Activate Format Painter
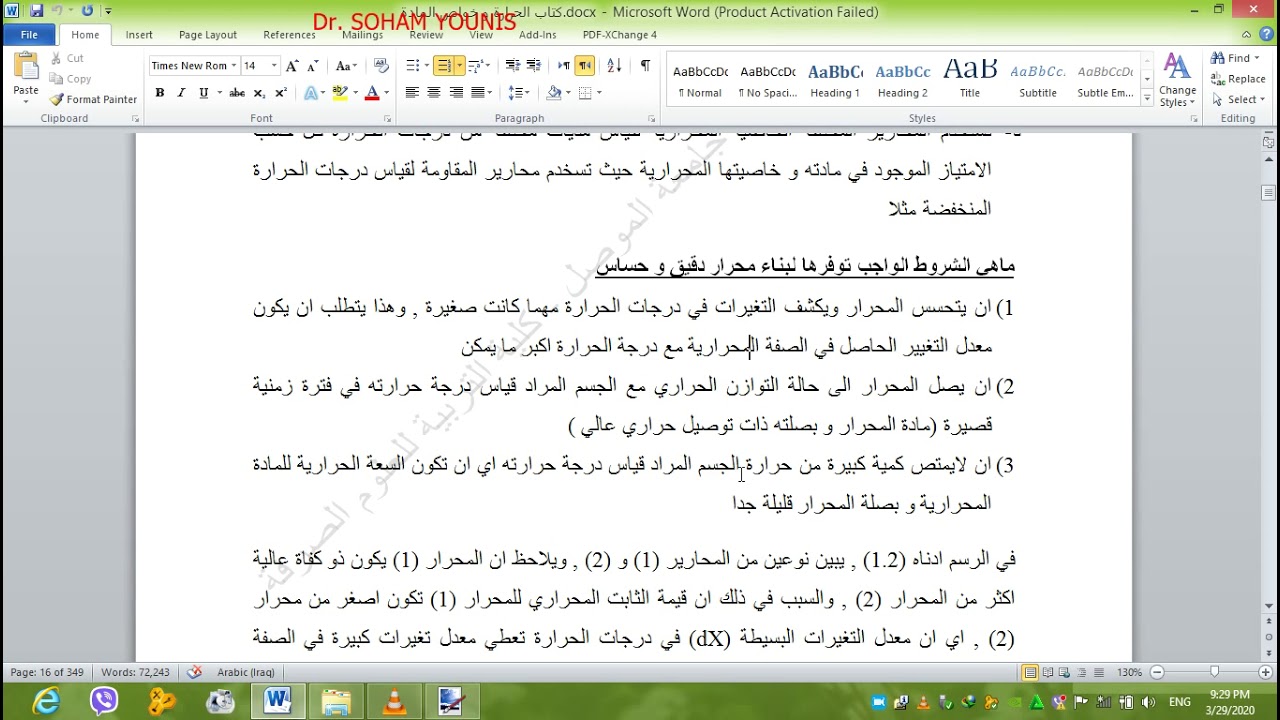This screenshot has height=720, width=1280. click(x=93, y=99)
